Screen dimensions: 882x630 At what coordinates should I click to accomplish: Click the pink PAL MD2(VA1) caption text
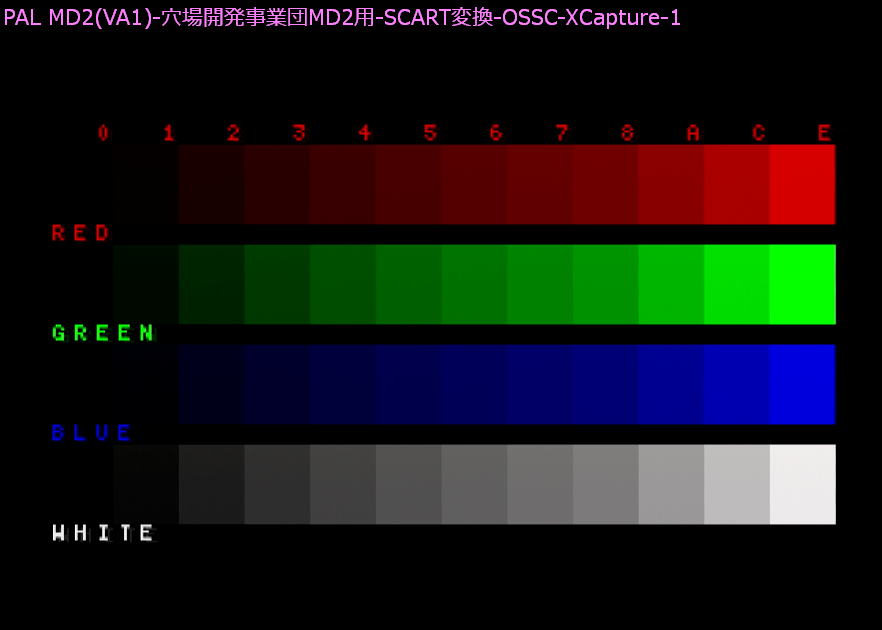[x=342, y=17]
